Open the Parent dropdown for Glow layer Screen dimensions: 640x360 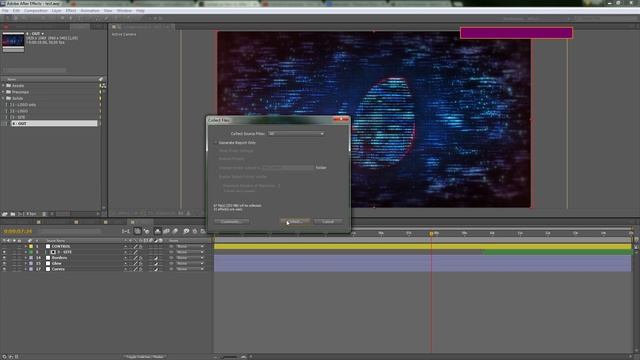click(190, 264)
